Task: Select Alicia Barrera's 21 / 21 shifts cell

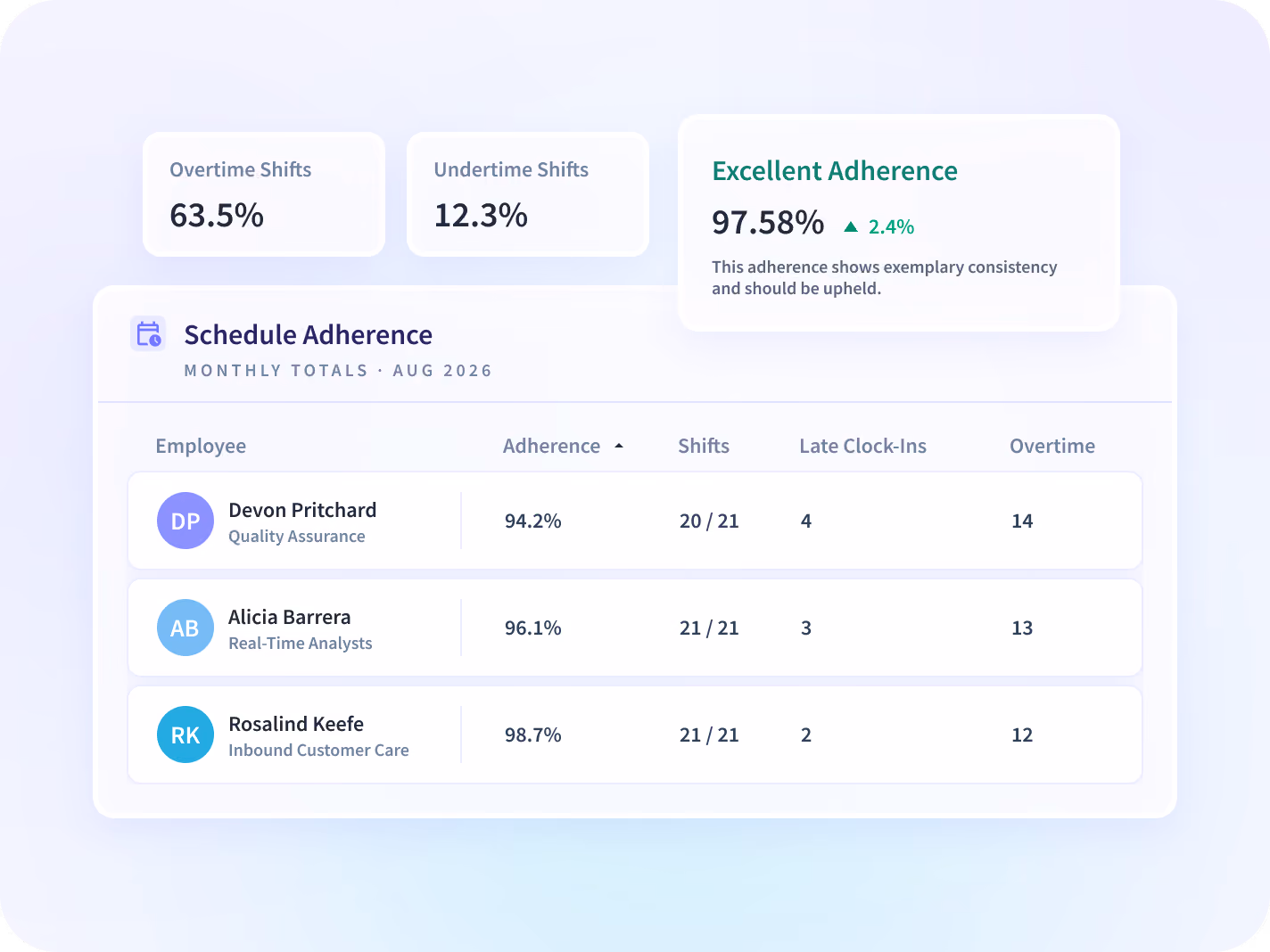Action: click(709, 628)
